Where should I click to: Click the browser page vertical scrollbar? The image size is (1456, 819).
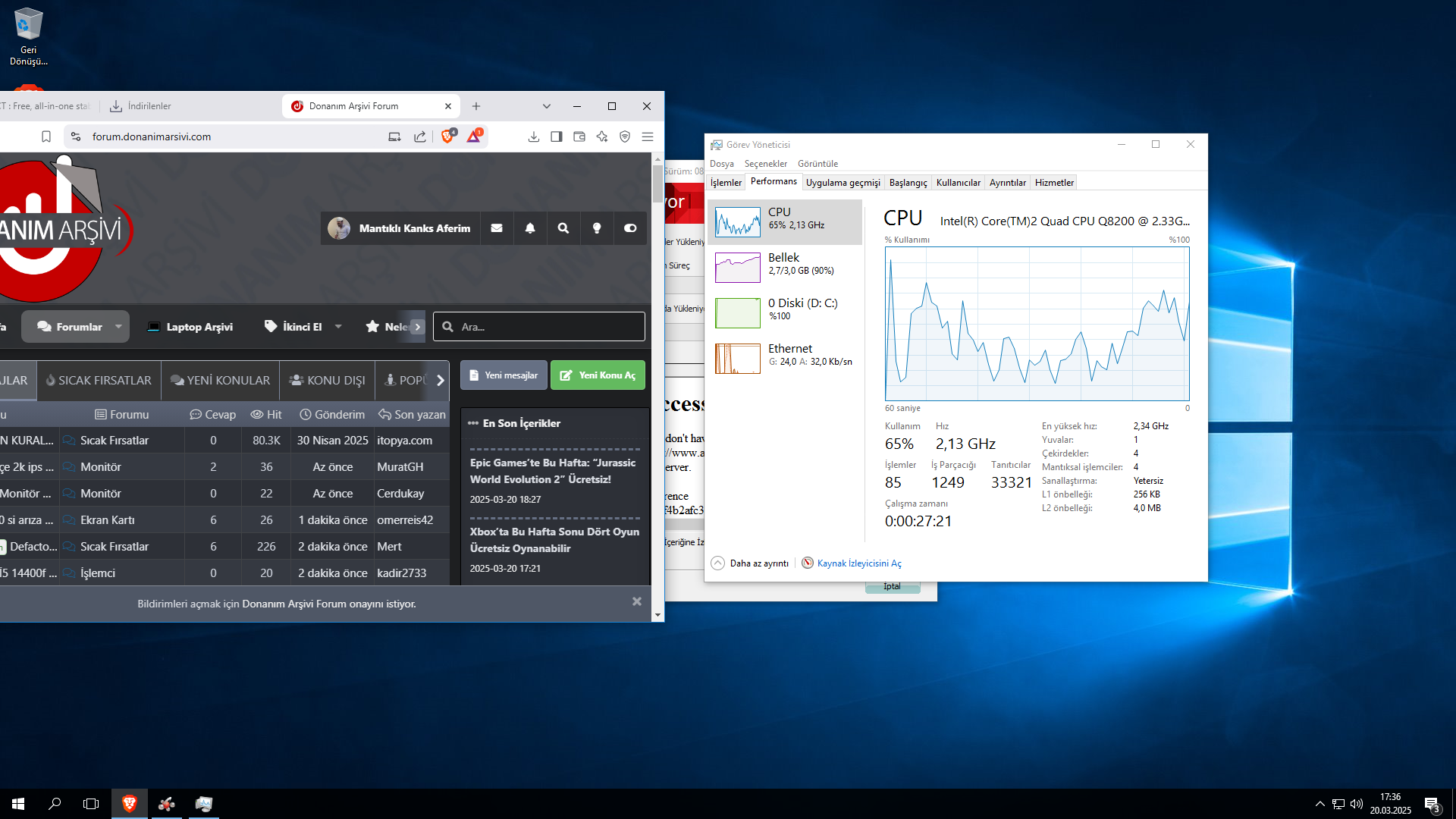(657, 182)
